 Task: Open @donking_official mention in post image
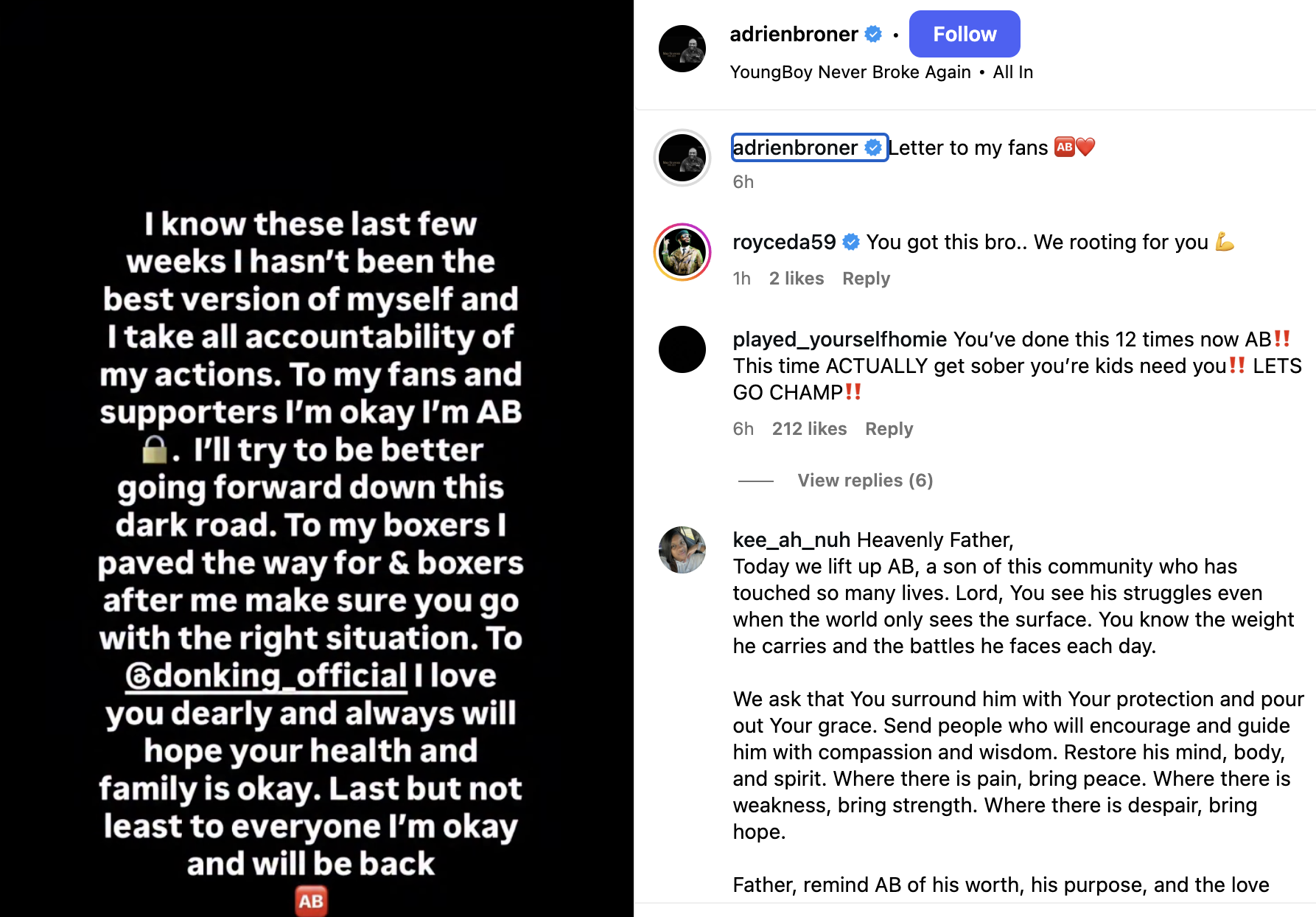(x=266, y=675)
